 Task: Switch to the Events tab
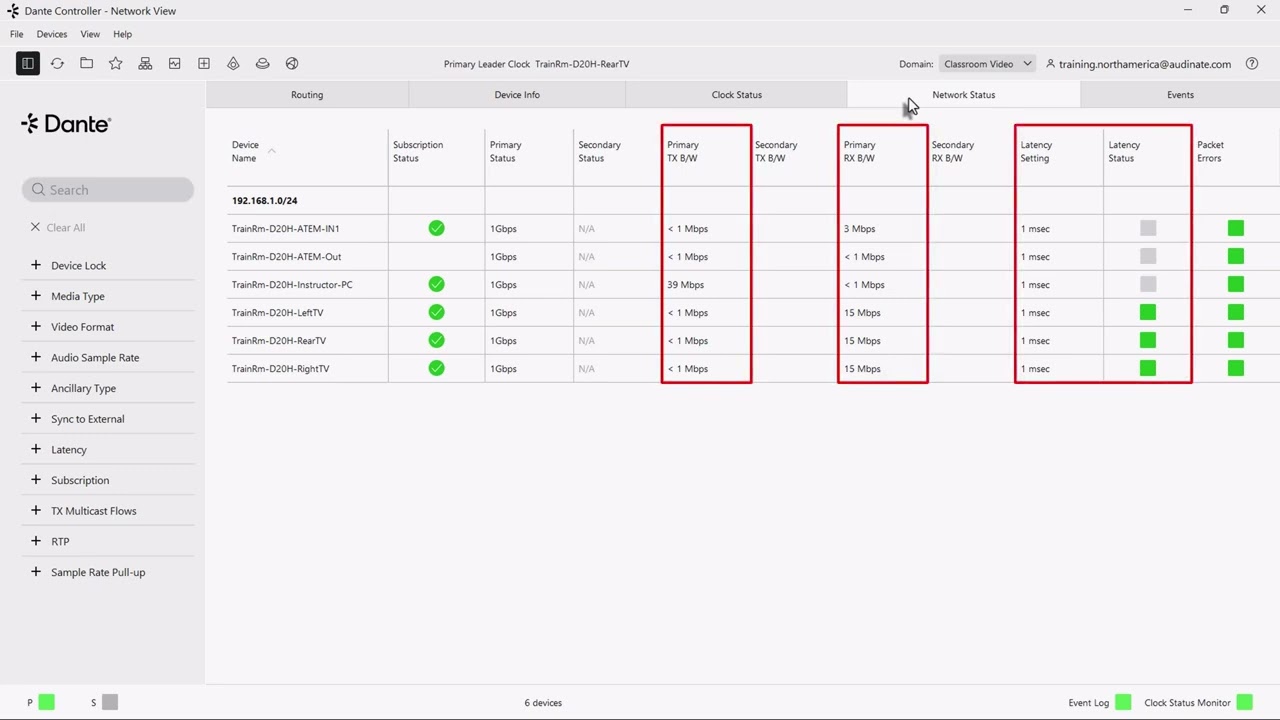[1180, 95]
